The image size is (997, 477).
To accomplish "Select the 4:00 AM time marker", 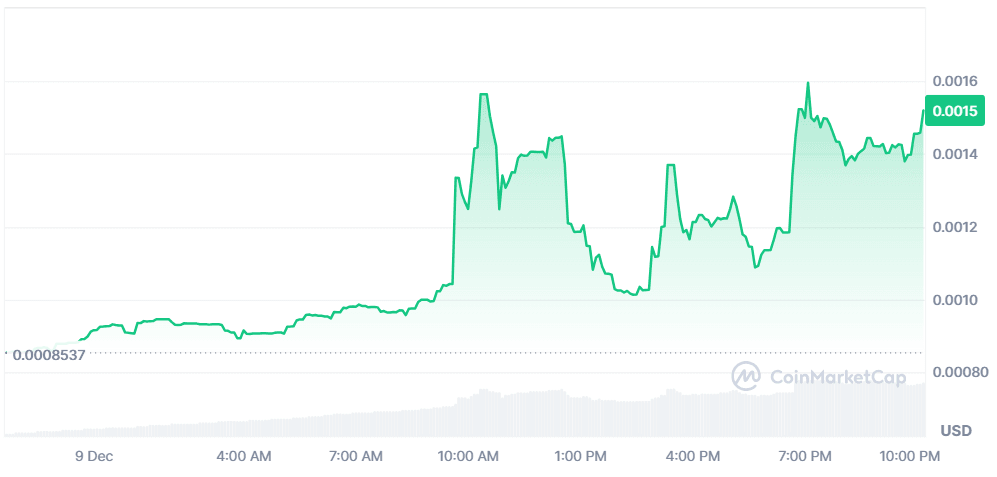I will click(x=244, y=456).
